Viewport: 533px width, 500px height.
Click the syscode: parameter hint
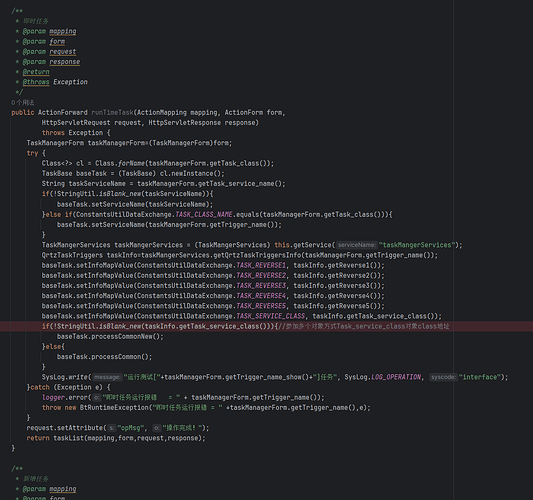[443, 377]
